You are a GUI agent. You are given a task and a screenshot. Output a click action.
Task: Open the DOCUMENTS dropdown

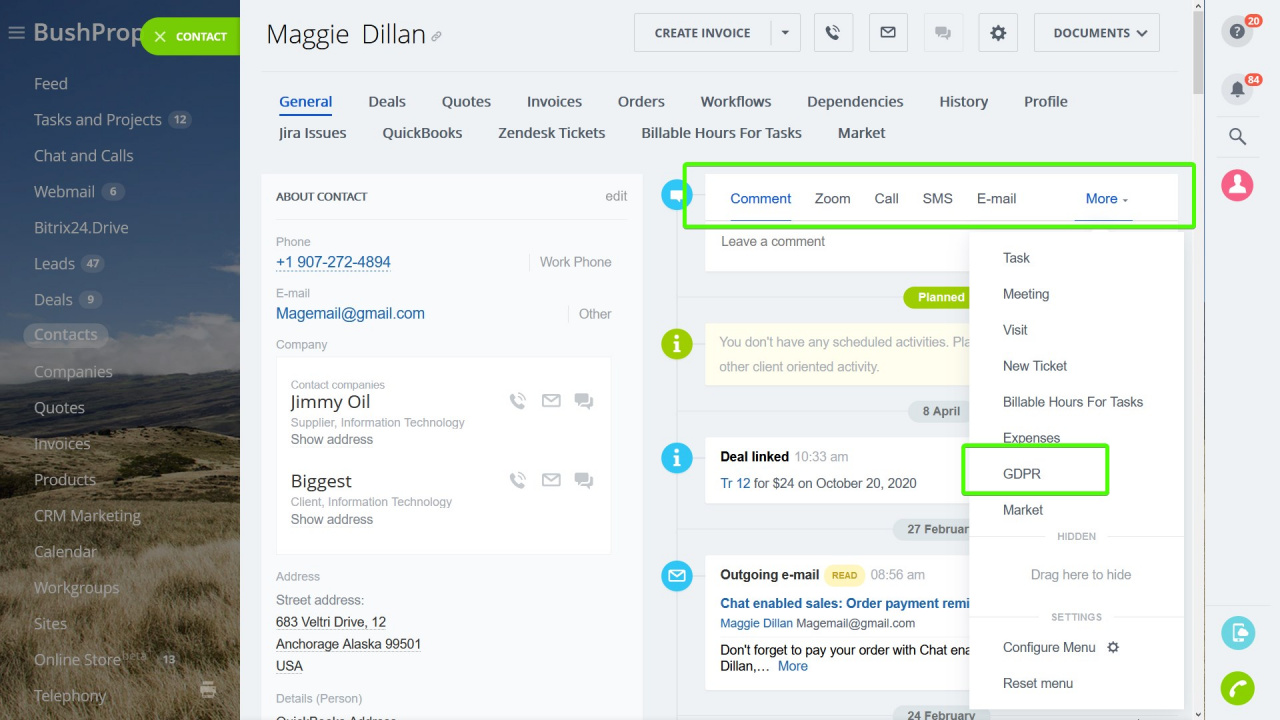click(1097, 33)
